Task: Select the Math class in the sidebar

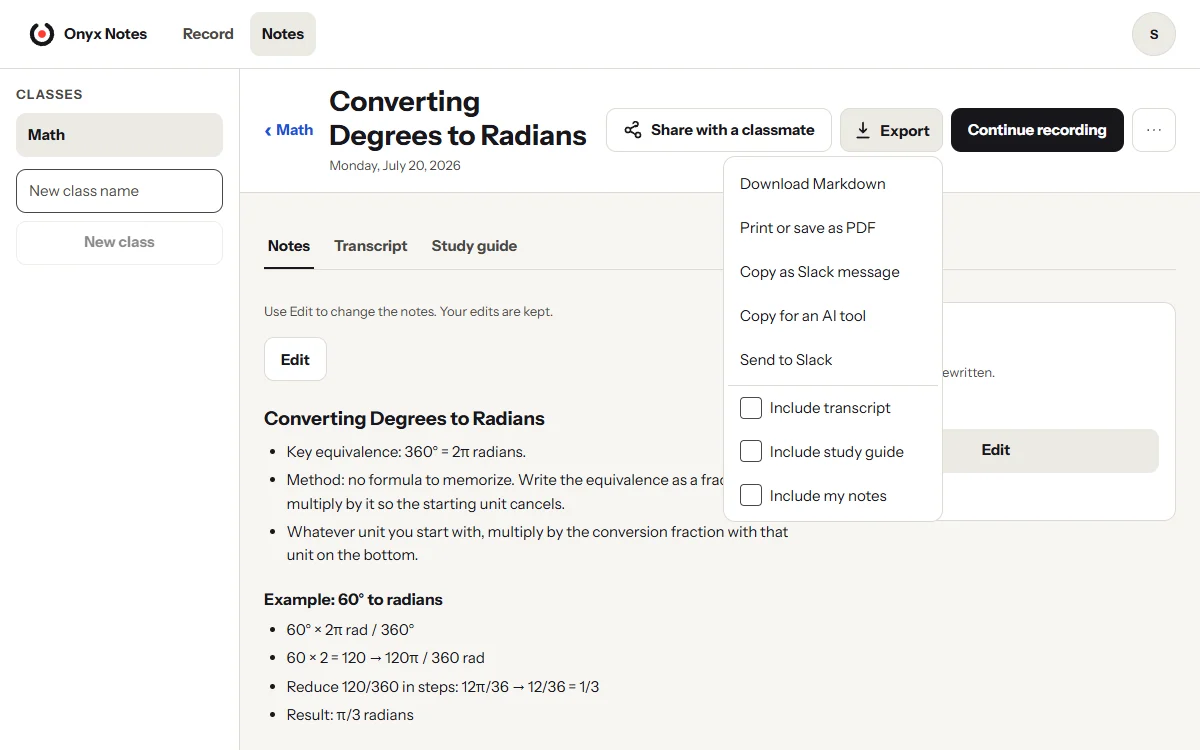Action: (x=119, y=135)
